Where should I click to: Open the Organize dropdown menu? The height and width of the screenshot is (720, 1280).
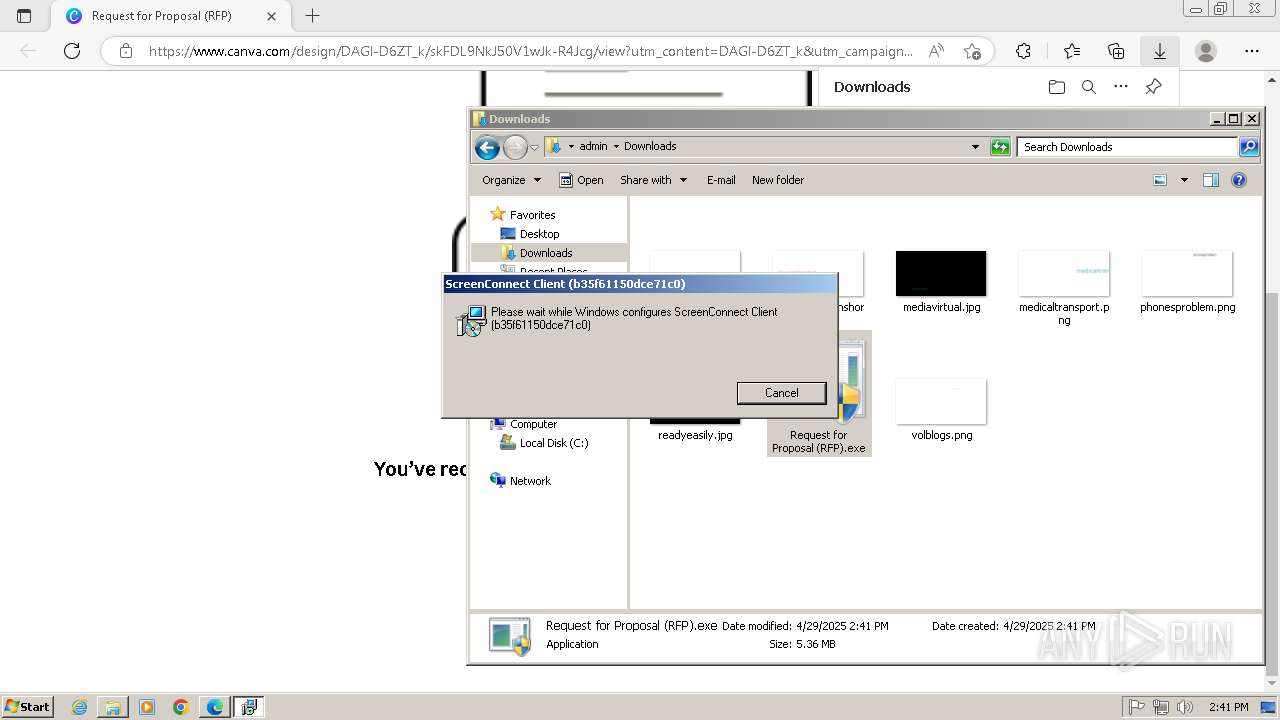click(x=511, y=180)
